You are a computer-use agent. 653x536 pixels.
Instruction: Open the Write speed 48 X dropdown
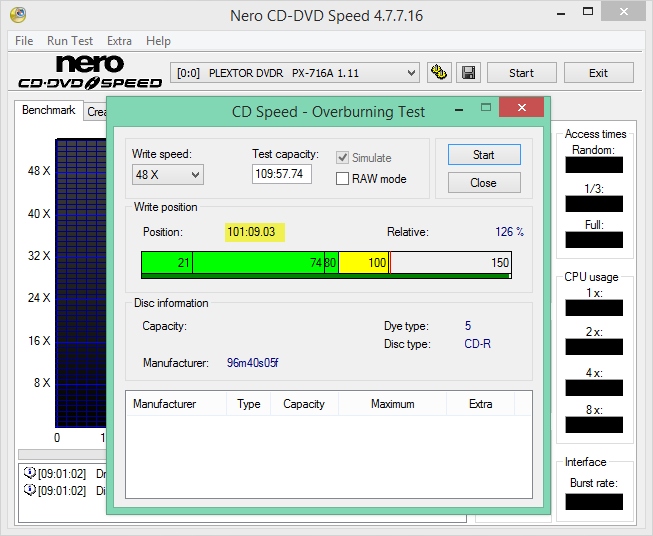pyautogui.click(x=167, y=175)
